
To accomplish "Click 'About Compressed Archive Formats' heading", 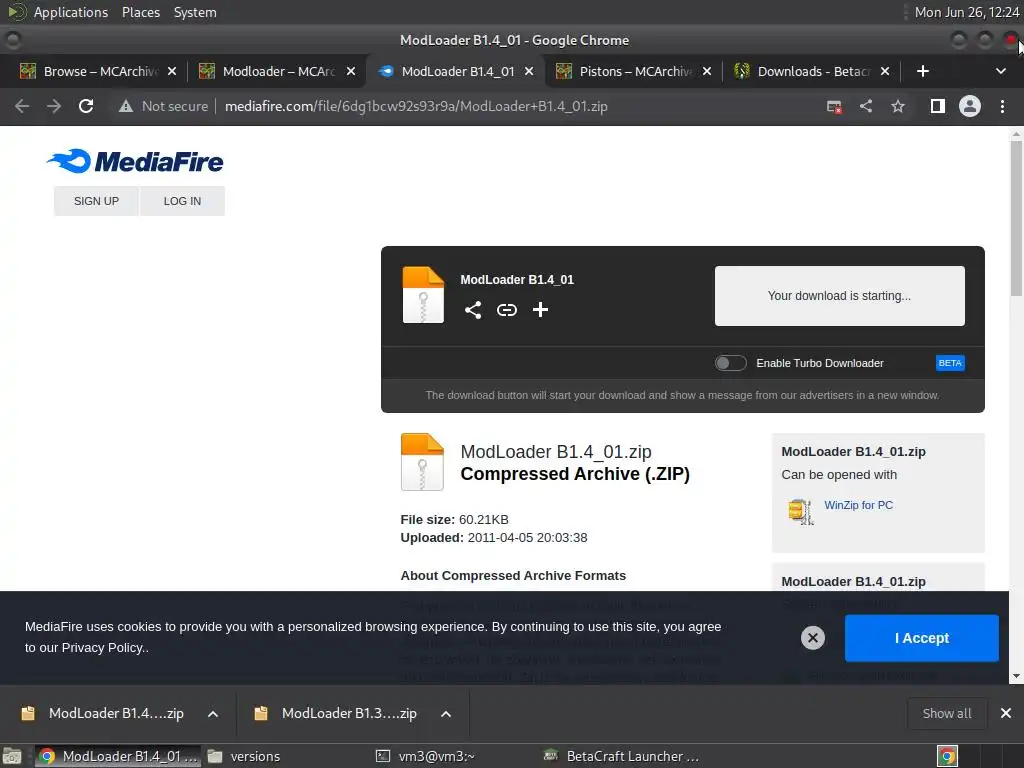I will pos(513,575).
